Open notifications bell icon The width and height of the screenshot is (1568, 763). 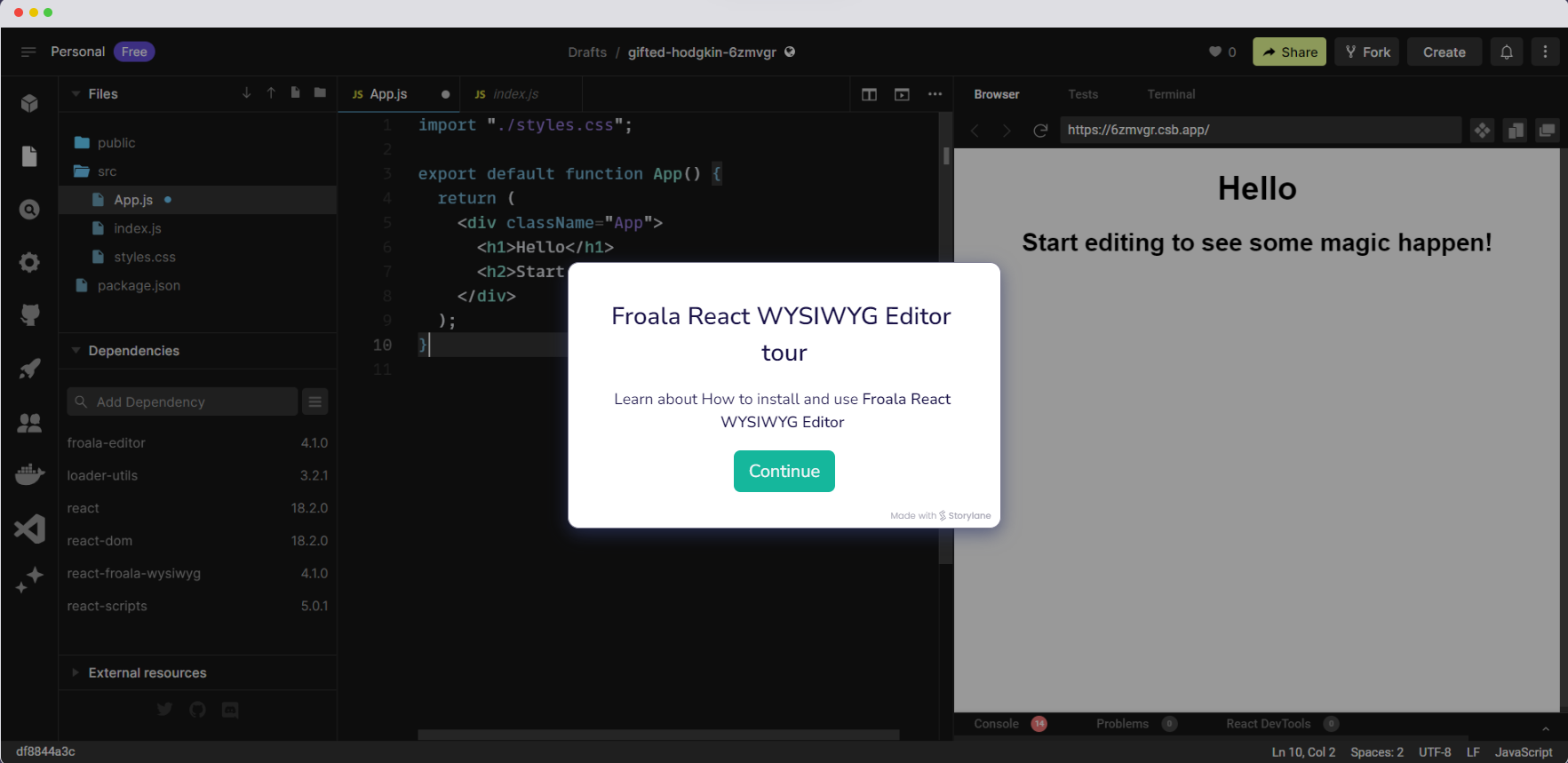(1506, 52)
